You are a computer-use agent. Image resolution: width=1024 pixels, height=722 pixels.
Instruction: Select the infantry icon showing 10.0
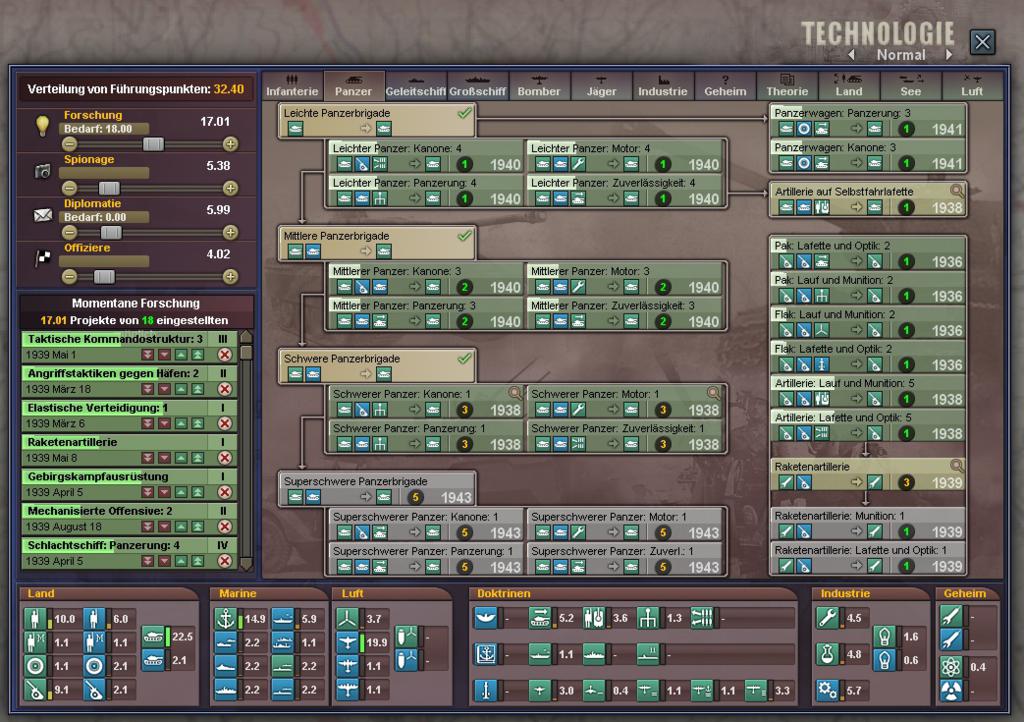(x=35, y=618)
